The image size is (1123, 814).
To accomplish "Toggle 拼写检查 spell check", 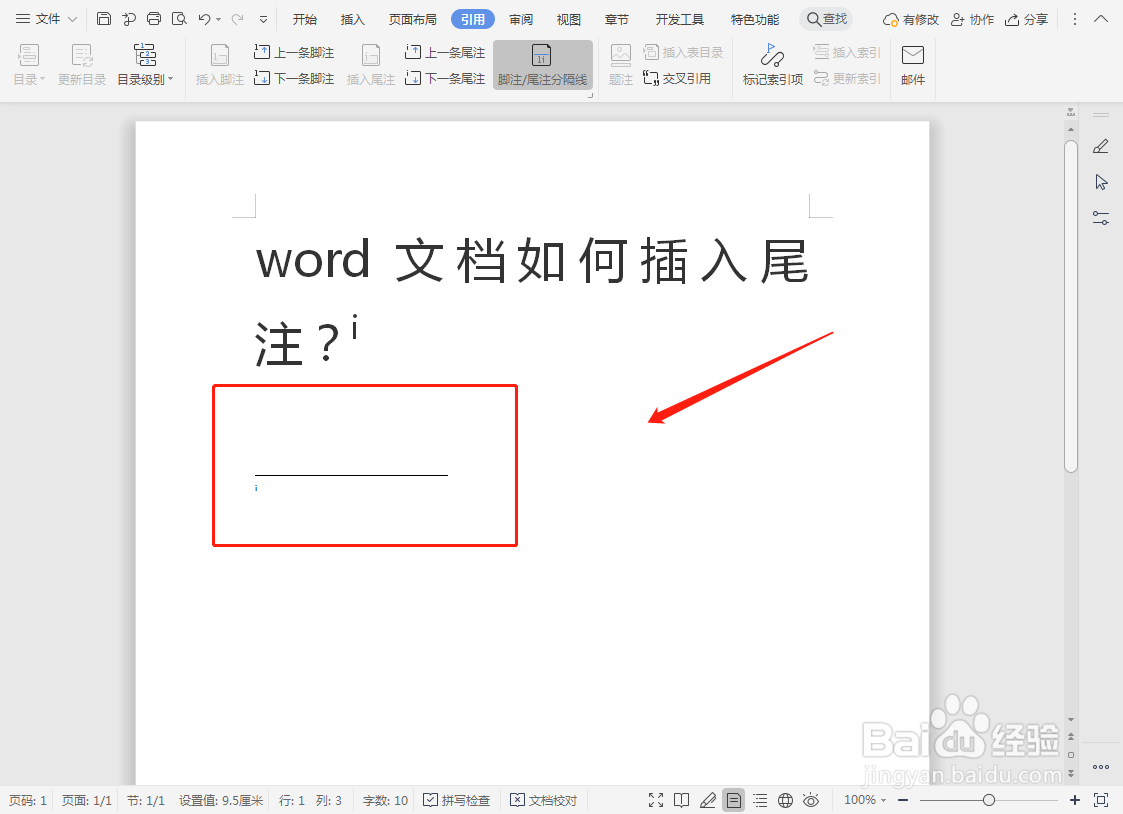I will click(x=456, y=800).
